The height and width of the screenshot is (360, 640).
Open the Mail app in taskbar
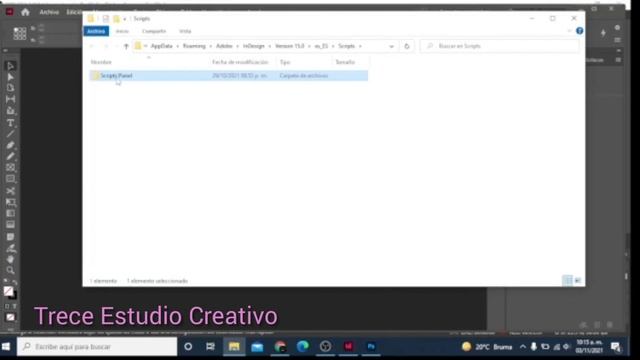[257, 347]
